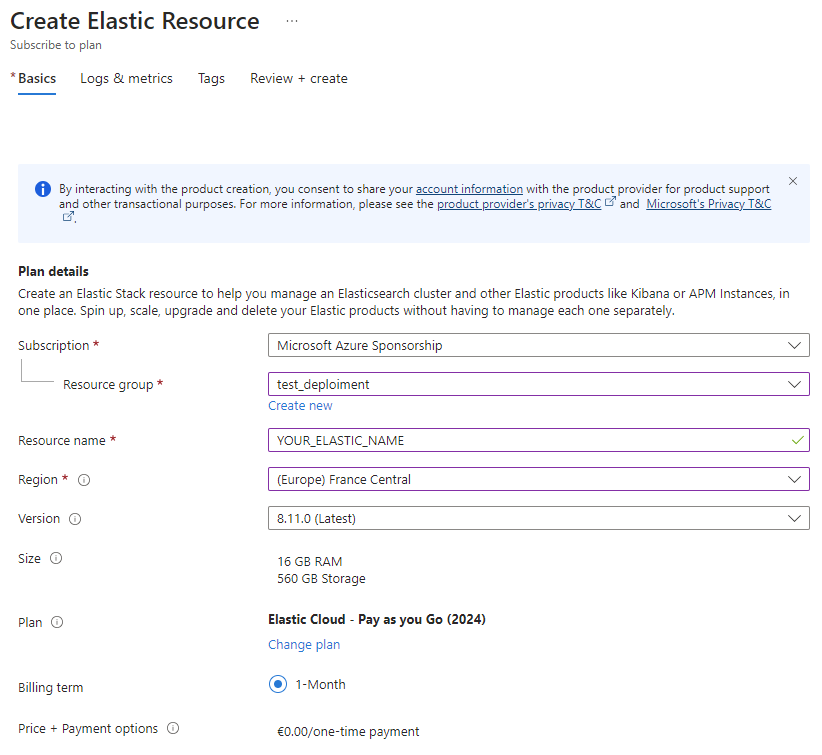
Task: Click the green checkmark in Resource name field
Action: pyautogui.click(x=797, y=440)
